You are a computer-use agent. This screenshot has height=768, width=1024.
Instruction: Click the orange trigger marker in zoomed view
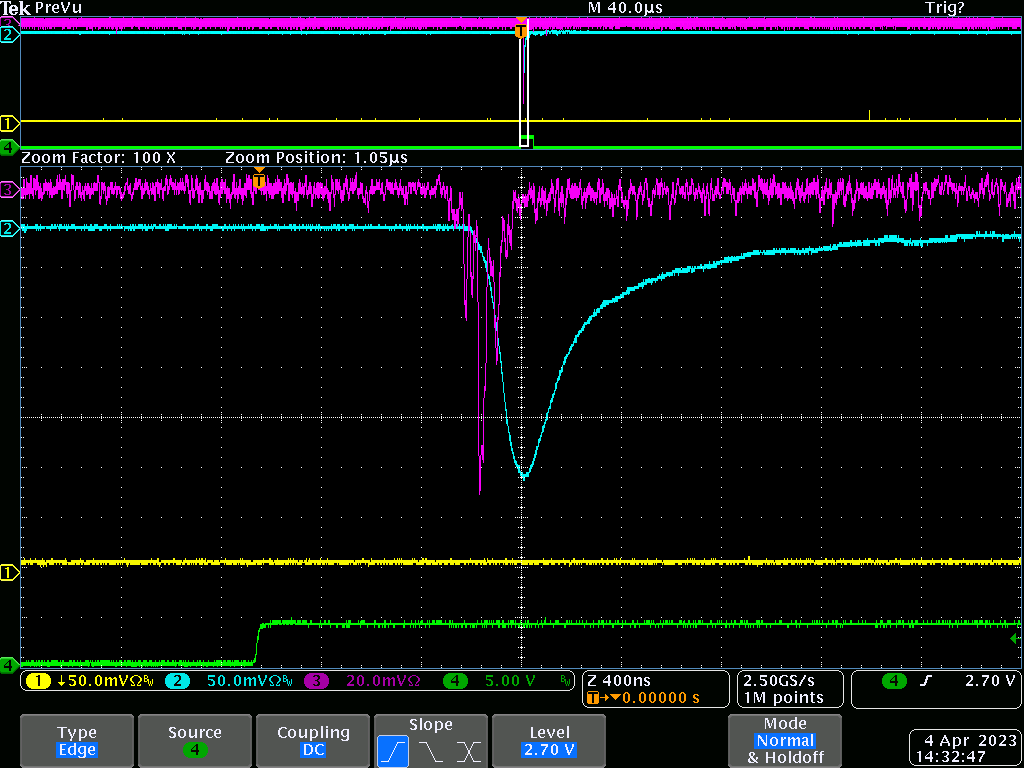(259, 180)
